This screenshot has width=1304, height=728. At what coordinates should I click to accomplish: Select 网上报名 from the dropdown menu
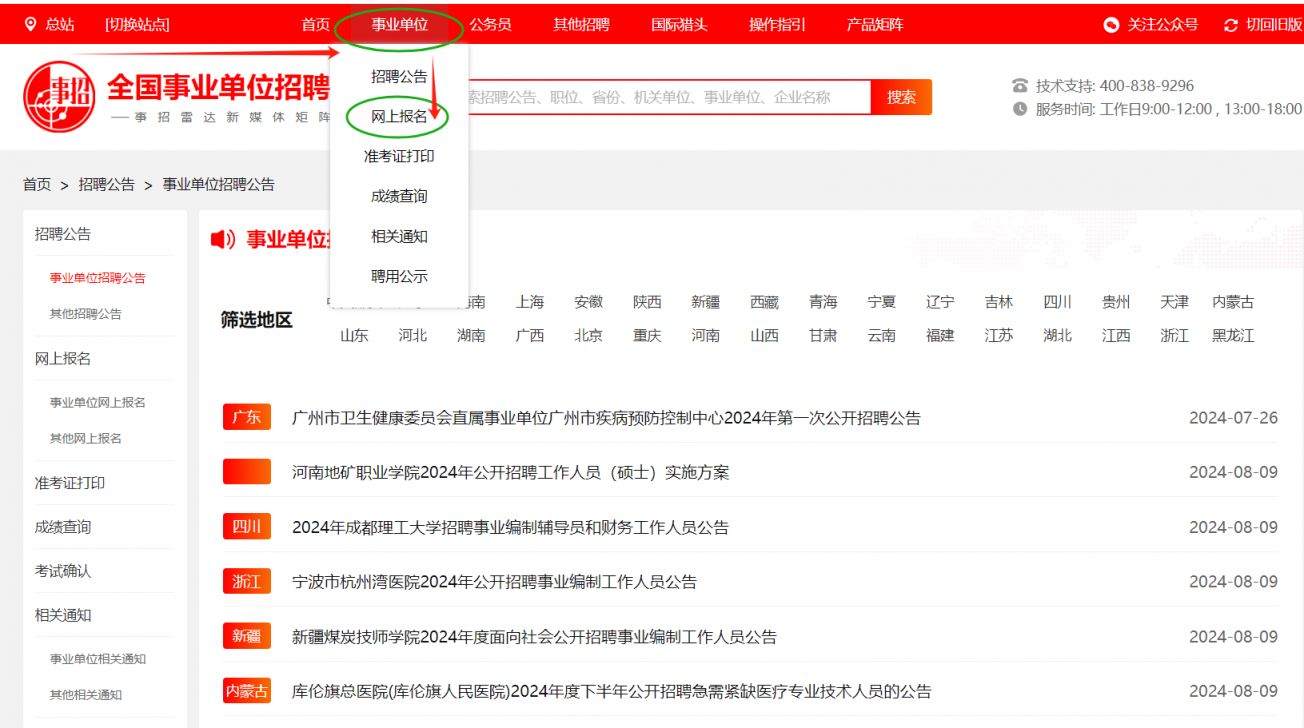click(397, 116)
